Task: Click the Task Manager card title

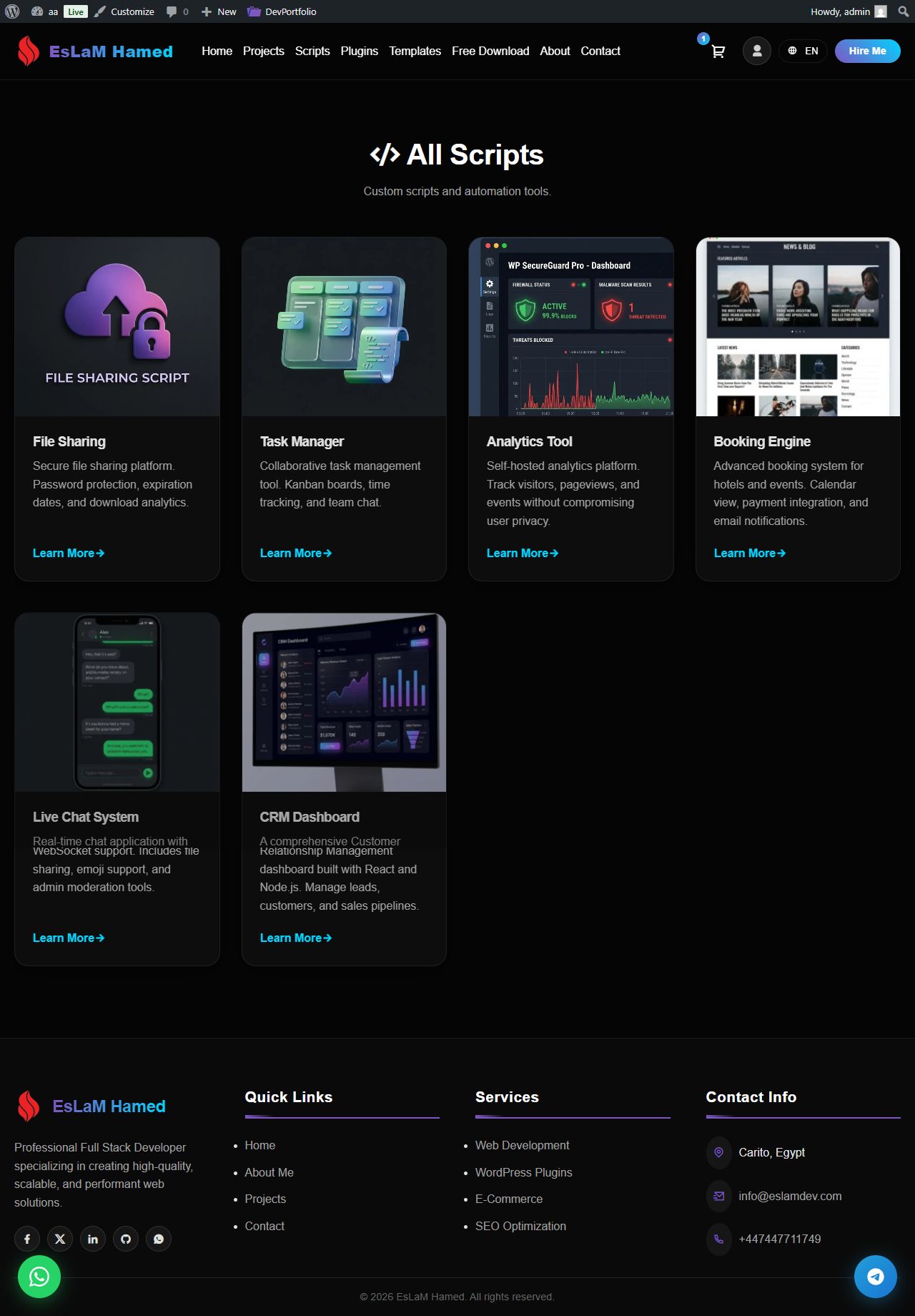Action: (x=302, y=441)
